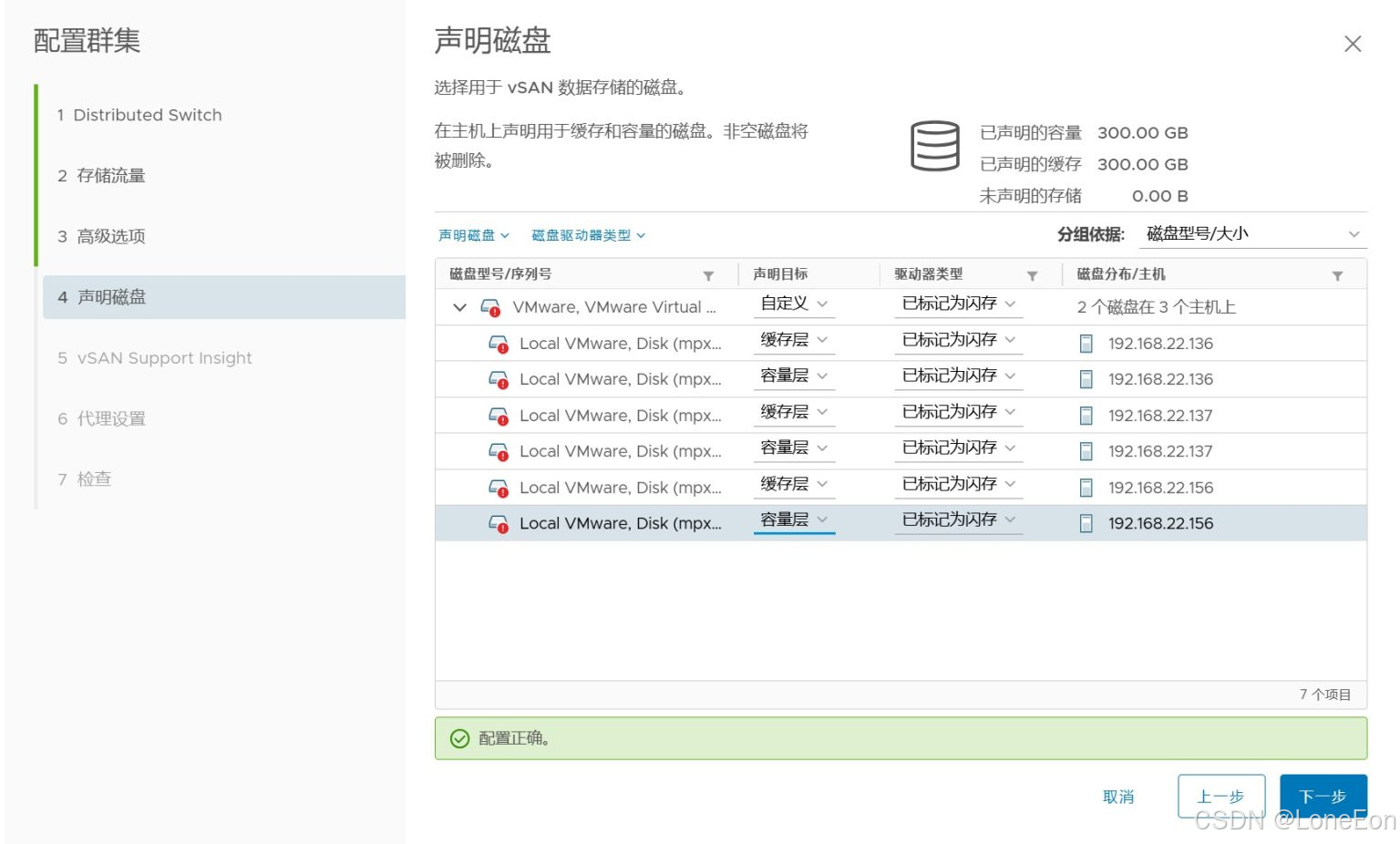Open drive type dropdown in highlighted 192.168.22.156 row
This screenshot has width=1400, height=844.
959,520
